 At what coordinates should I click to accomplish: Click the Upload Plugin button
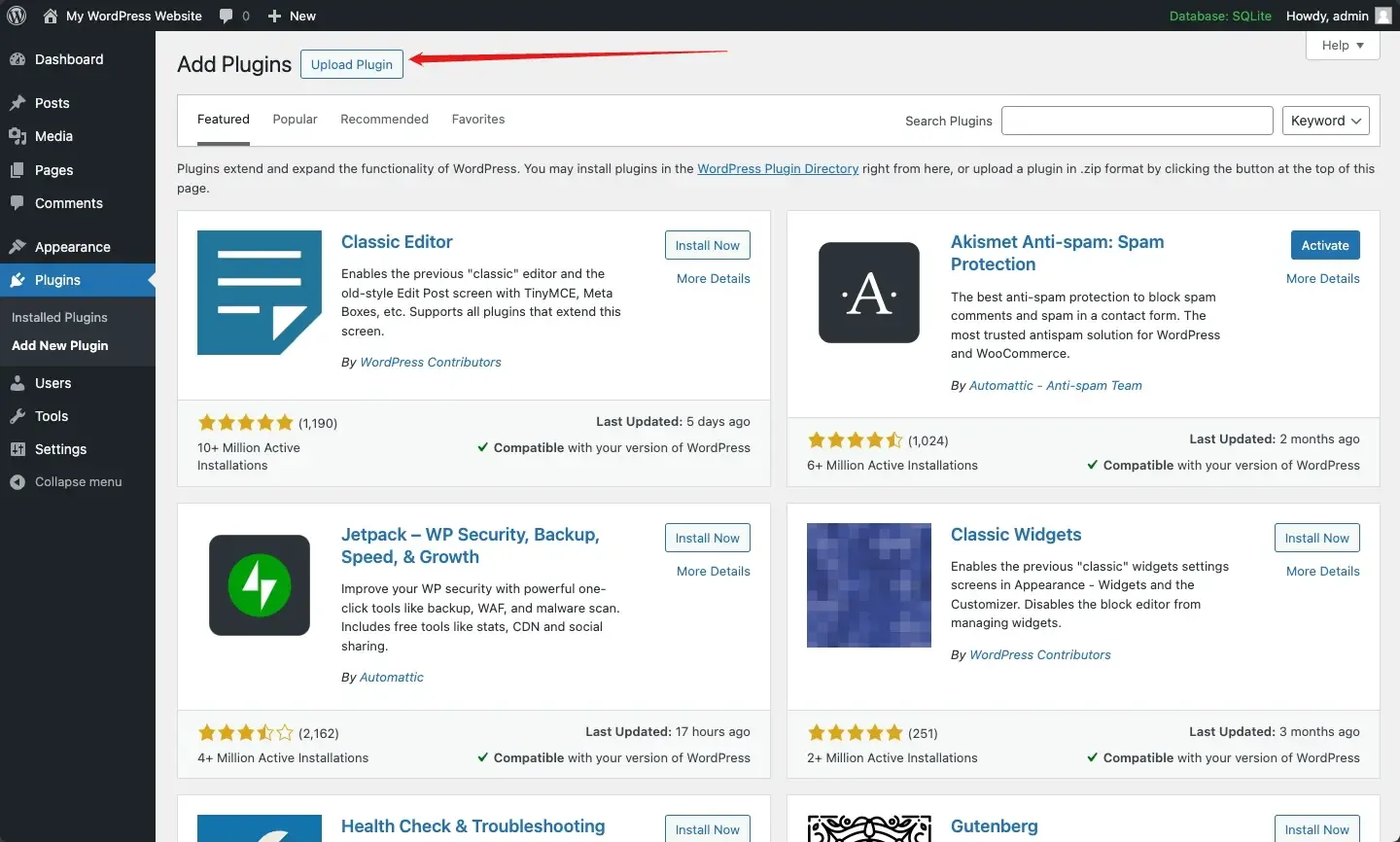click(352, 64)
